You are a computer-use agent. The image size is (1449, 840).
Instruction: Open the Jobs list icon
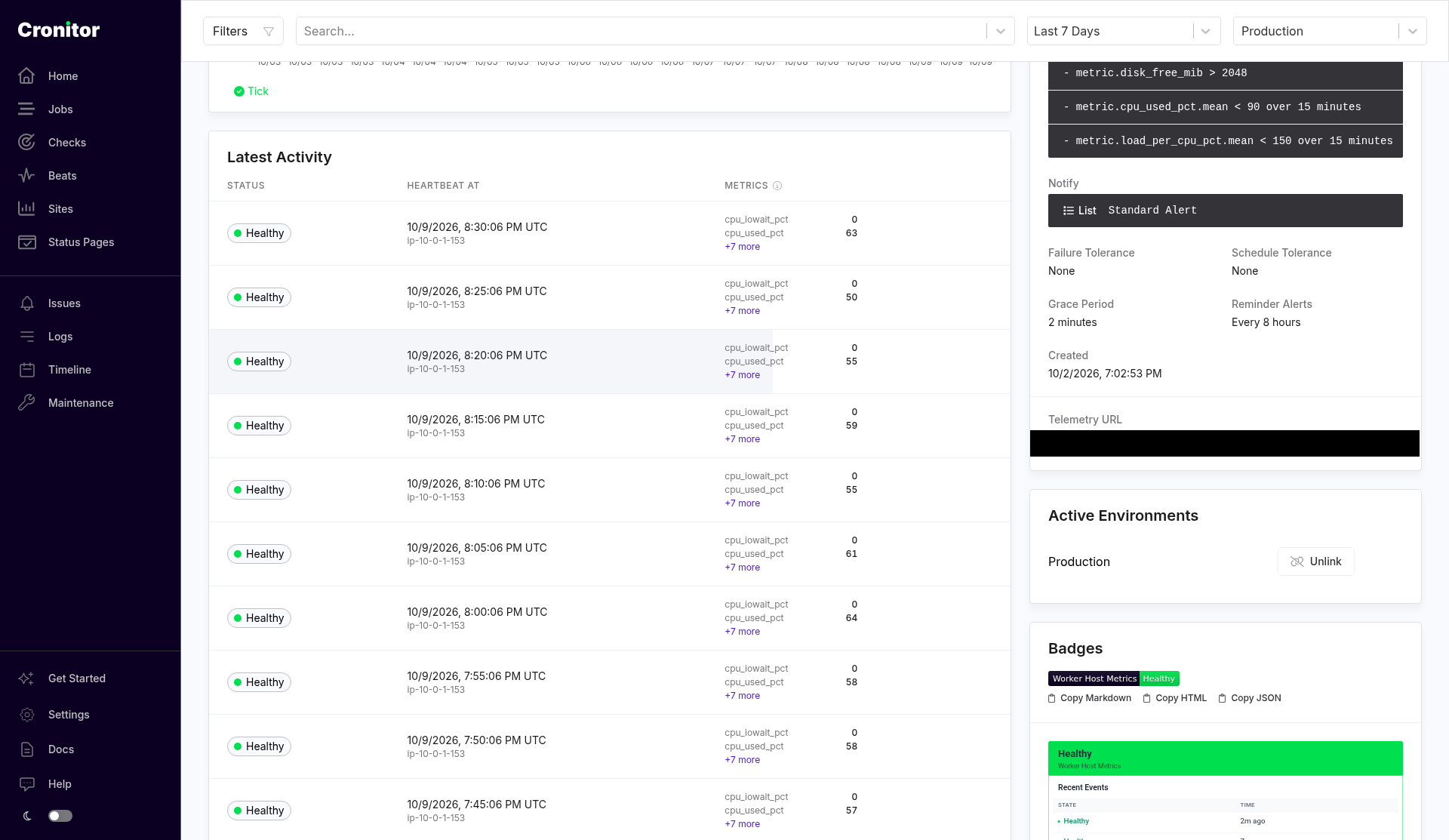(27, 109)
